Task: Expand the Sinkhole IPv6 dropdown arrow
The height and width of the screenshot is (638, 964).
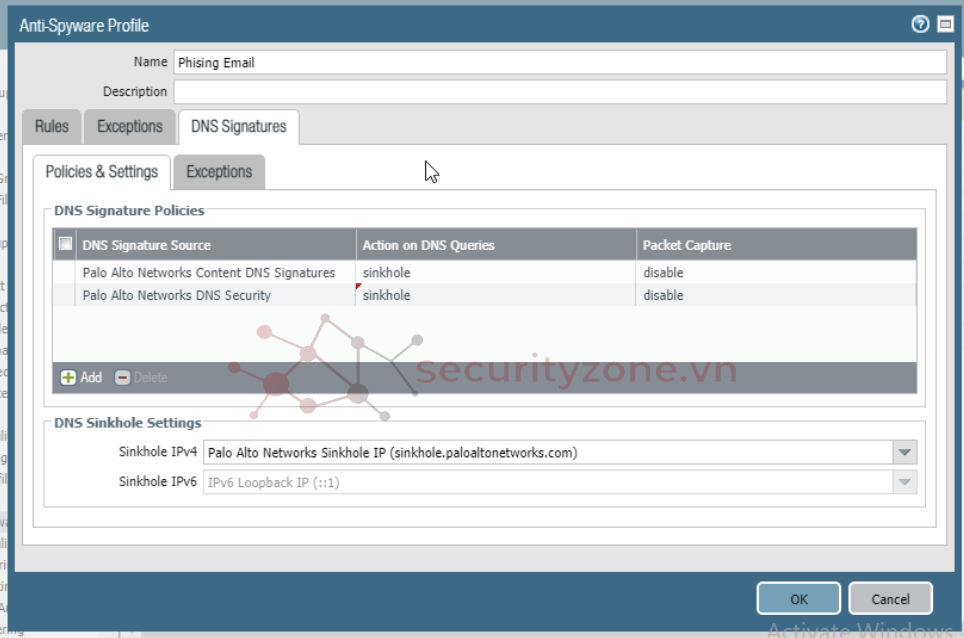Action: point(904,482)
